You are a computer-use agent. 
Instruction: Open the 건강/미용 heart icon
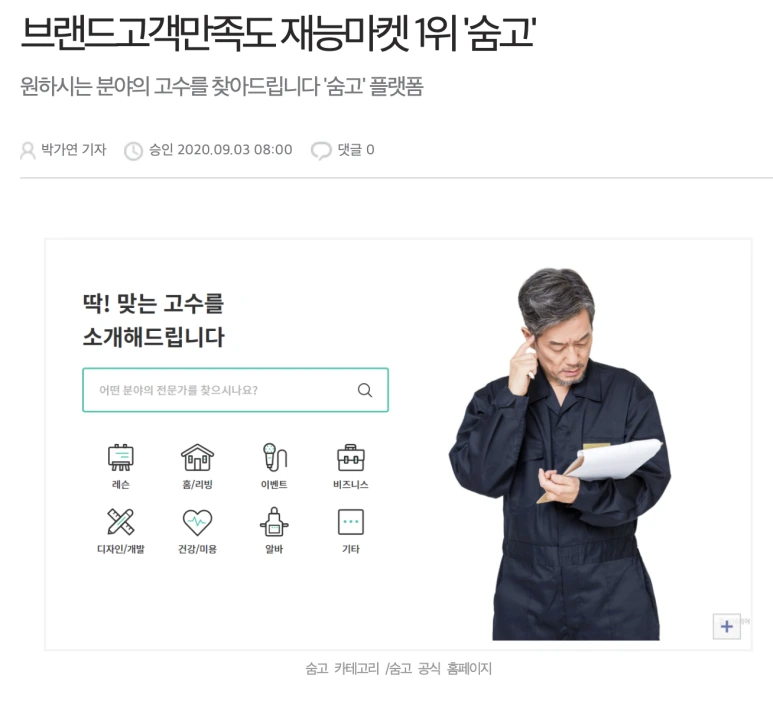pos(197,523)
